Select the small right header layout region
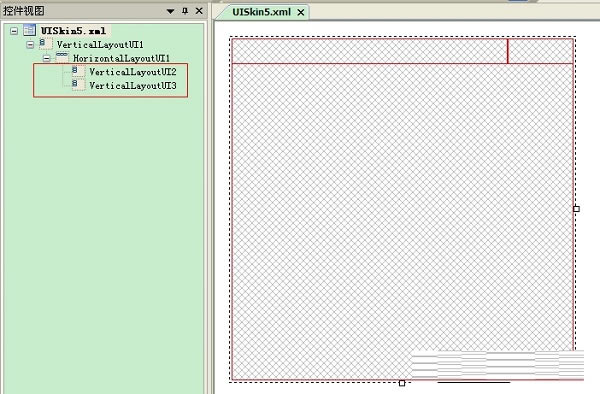This screenshot has width=600, height=394. [x=540, y=51]
